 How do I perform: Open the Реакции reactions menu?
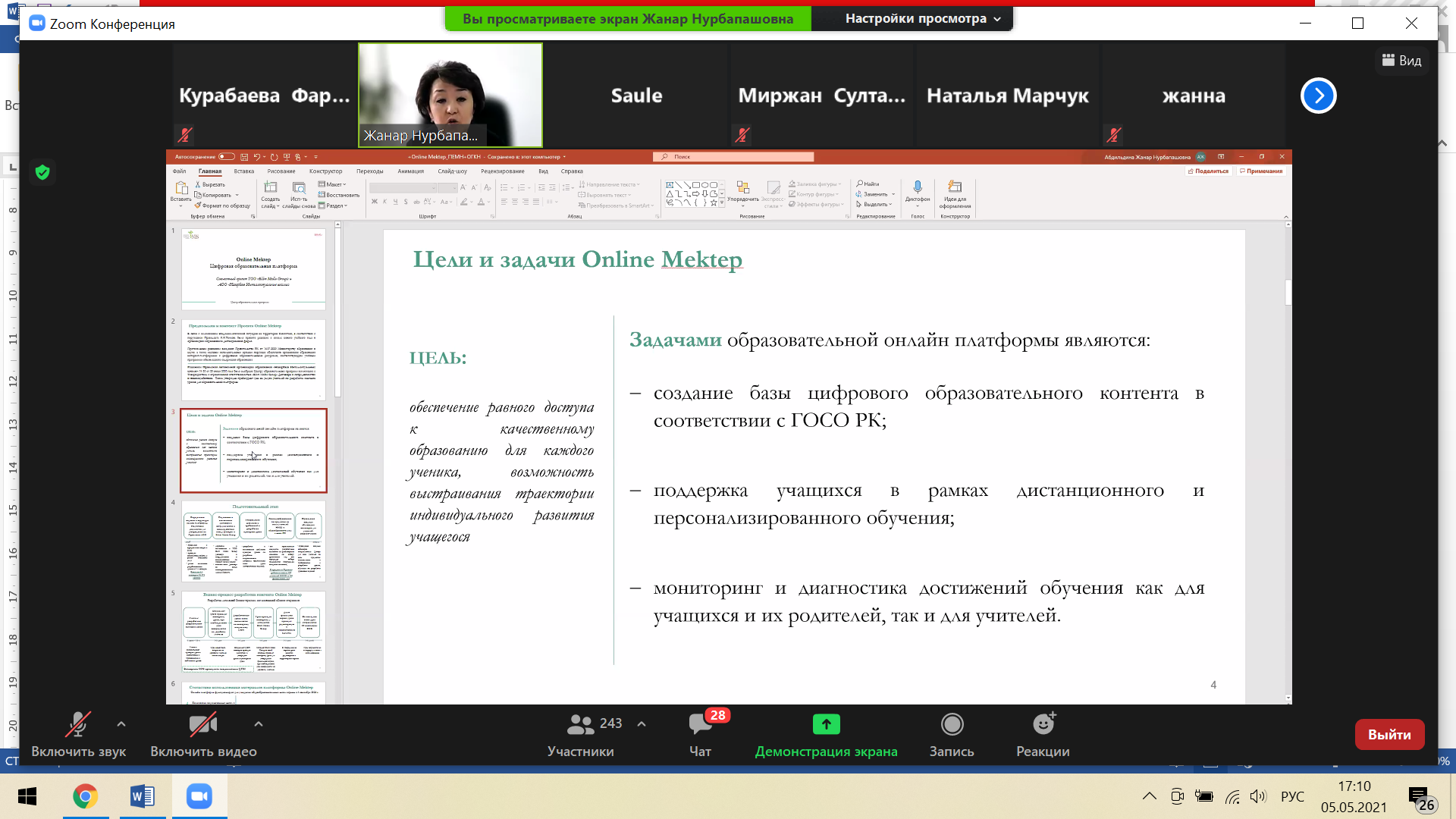1043,735
